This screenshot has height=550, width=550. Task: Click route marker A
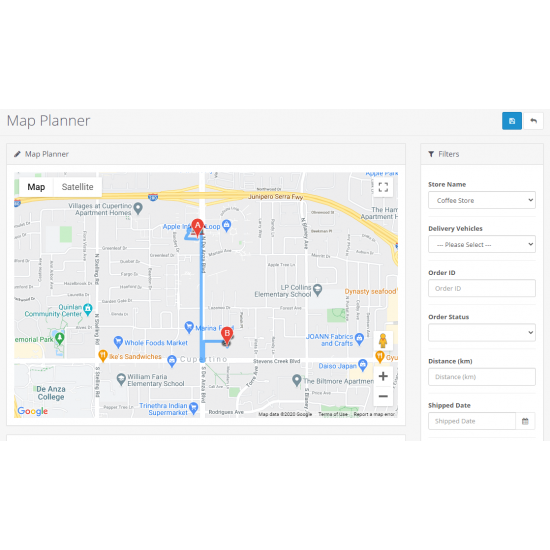197,227
